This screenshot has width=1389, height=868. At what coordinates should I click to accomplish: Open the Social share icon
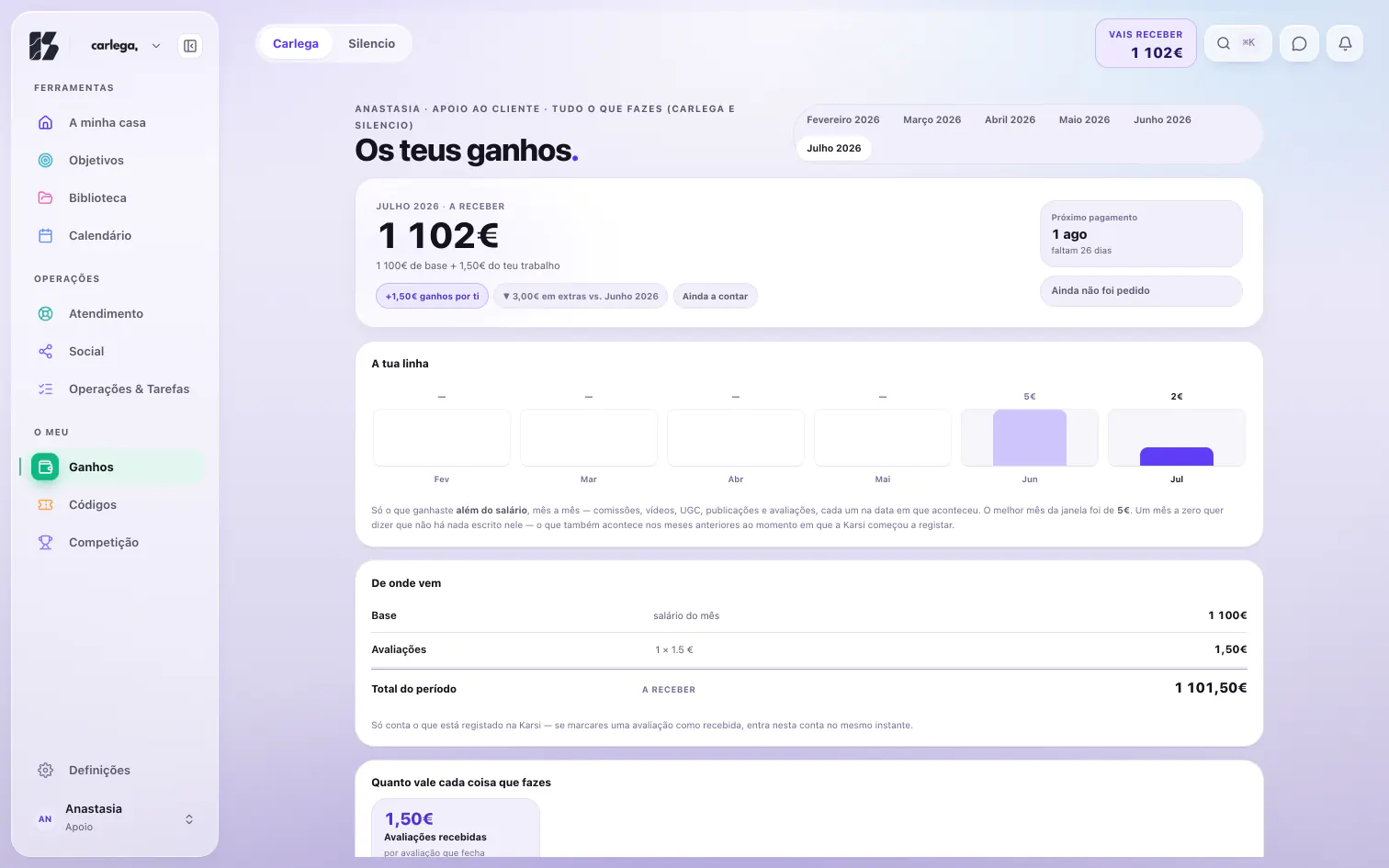click(x=45, y=351)
